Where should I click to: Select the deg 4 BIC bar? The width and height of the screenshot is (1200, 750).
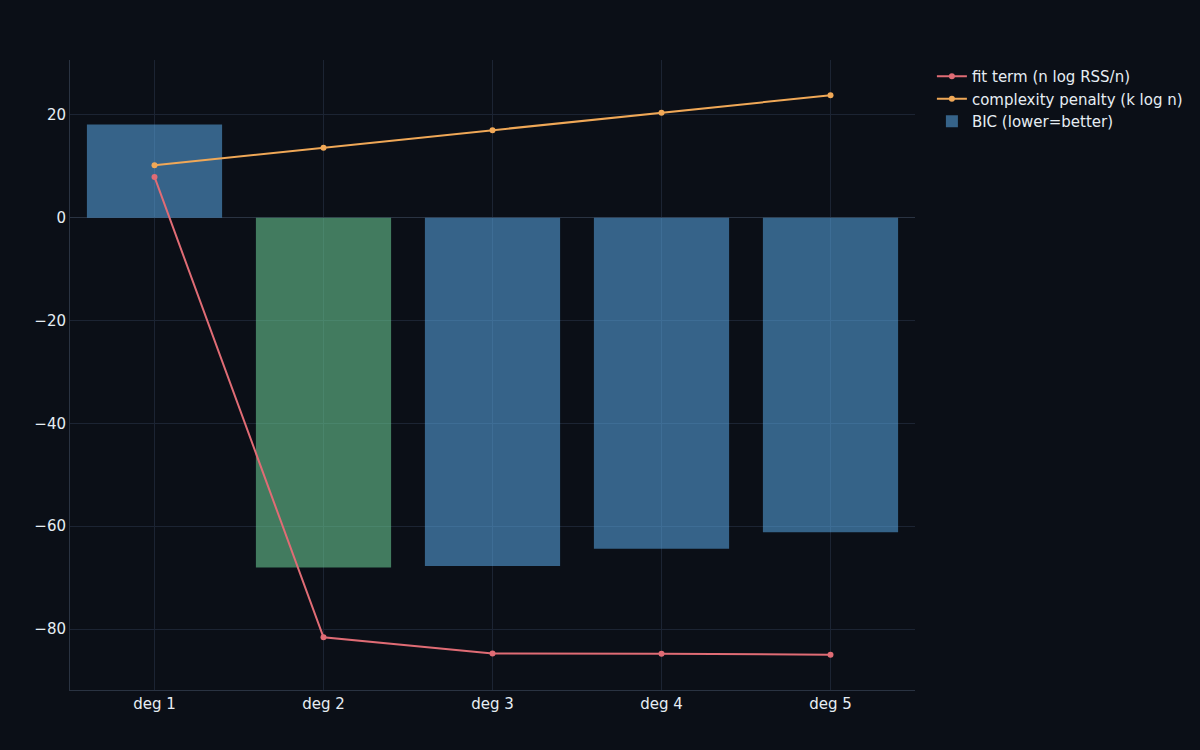[661, 383]
